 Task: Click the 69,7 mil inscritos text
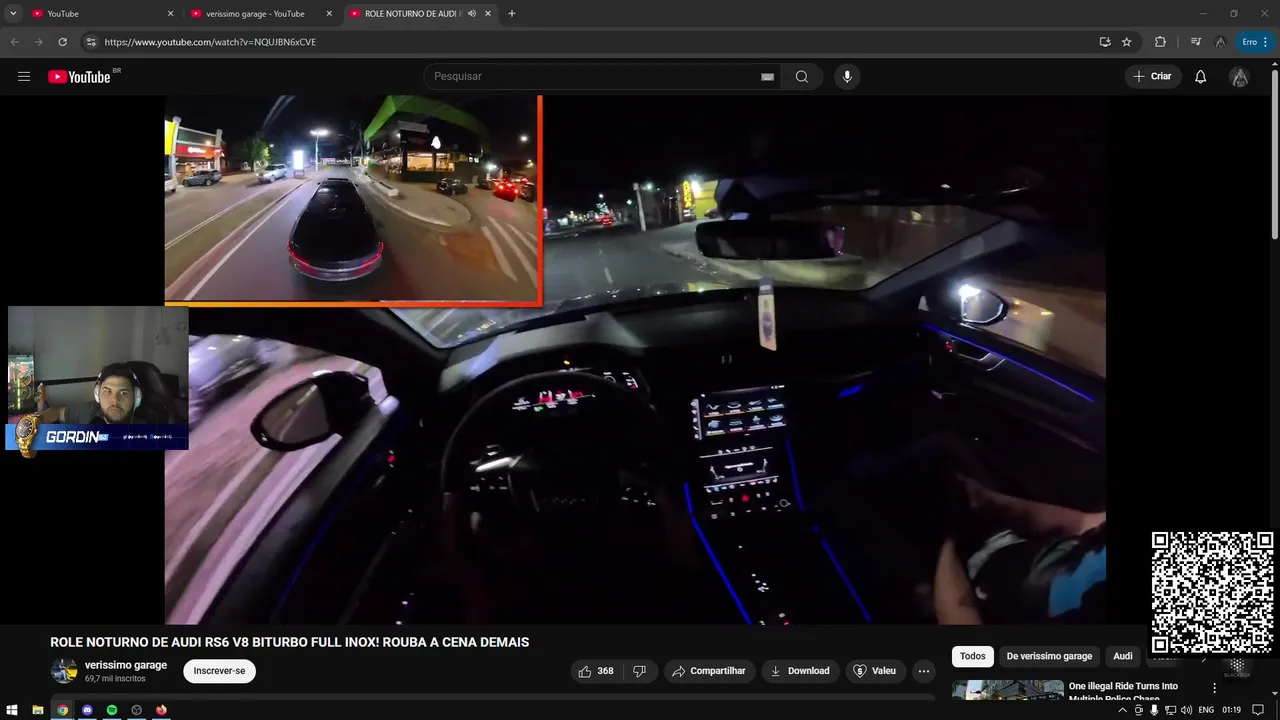click(x=115, y=679)
